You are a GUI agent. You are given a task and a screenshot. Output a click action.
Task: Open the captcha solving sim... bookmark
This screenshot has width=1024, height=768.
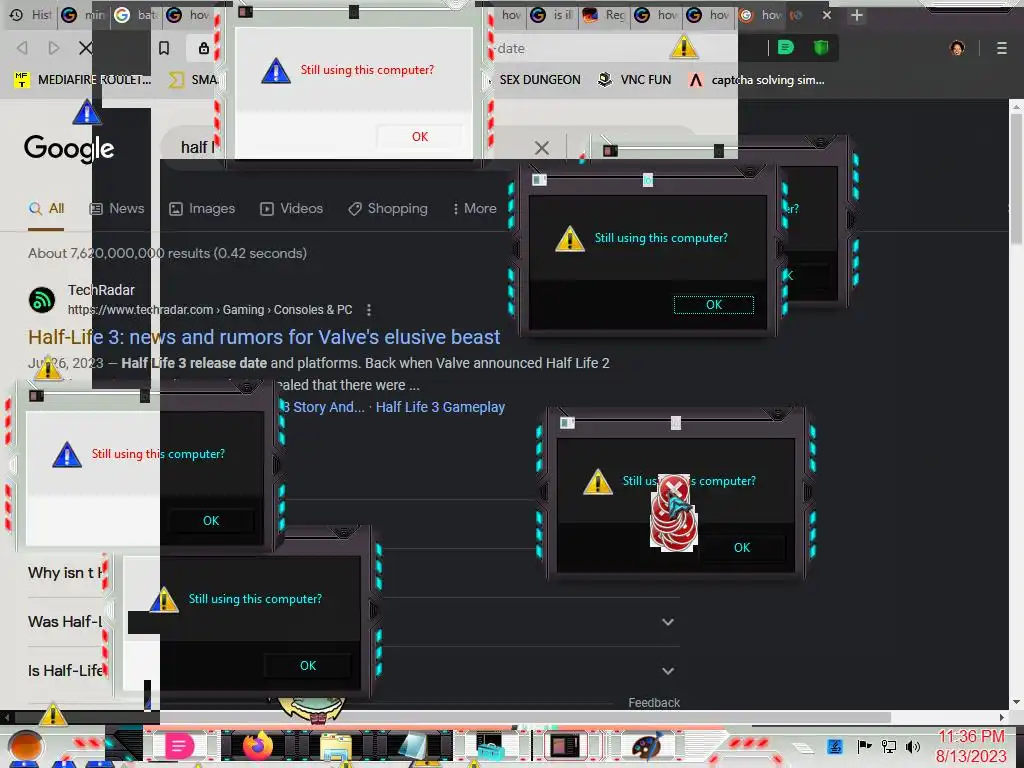[x=757, y=80]
